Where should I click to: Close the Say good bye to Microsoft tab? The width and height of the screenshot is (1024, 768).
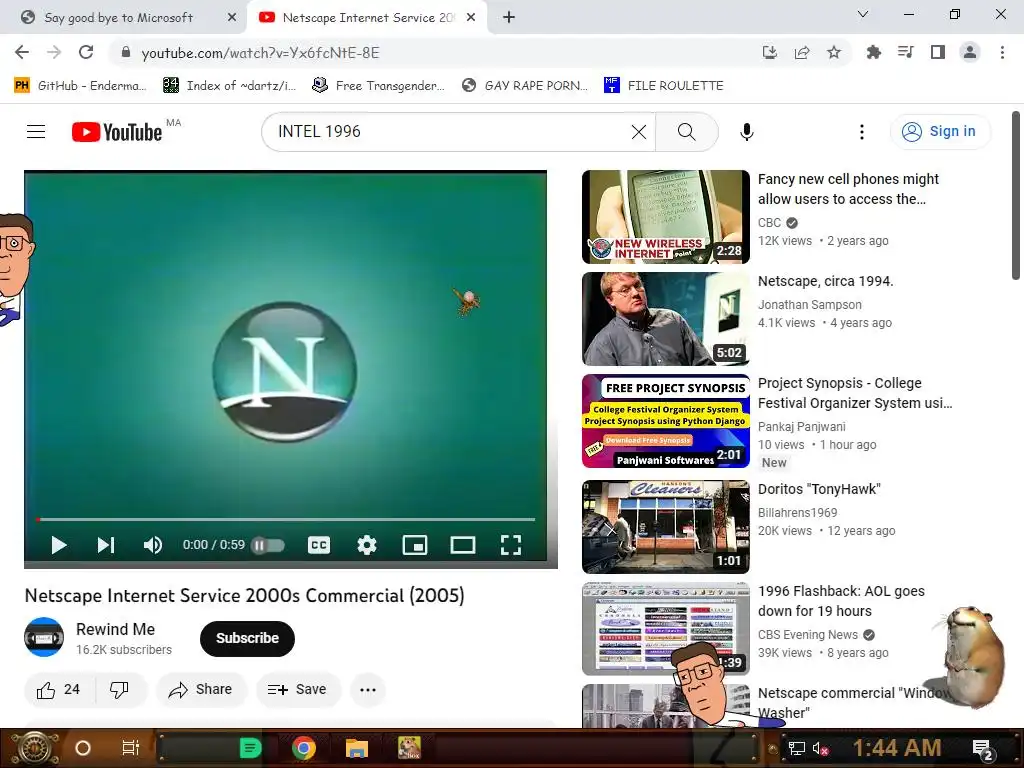coord(231,18)
